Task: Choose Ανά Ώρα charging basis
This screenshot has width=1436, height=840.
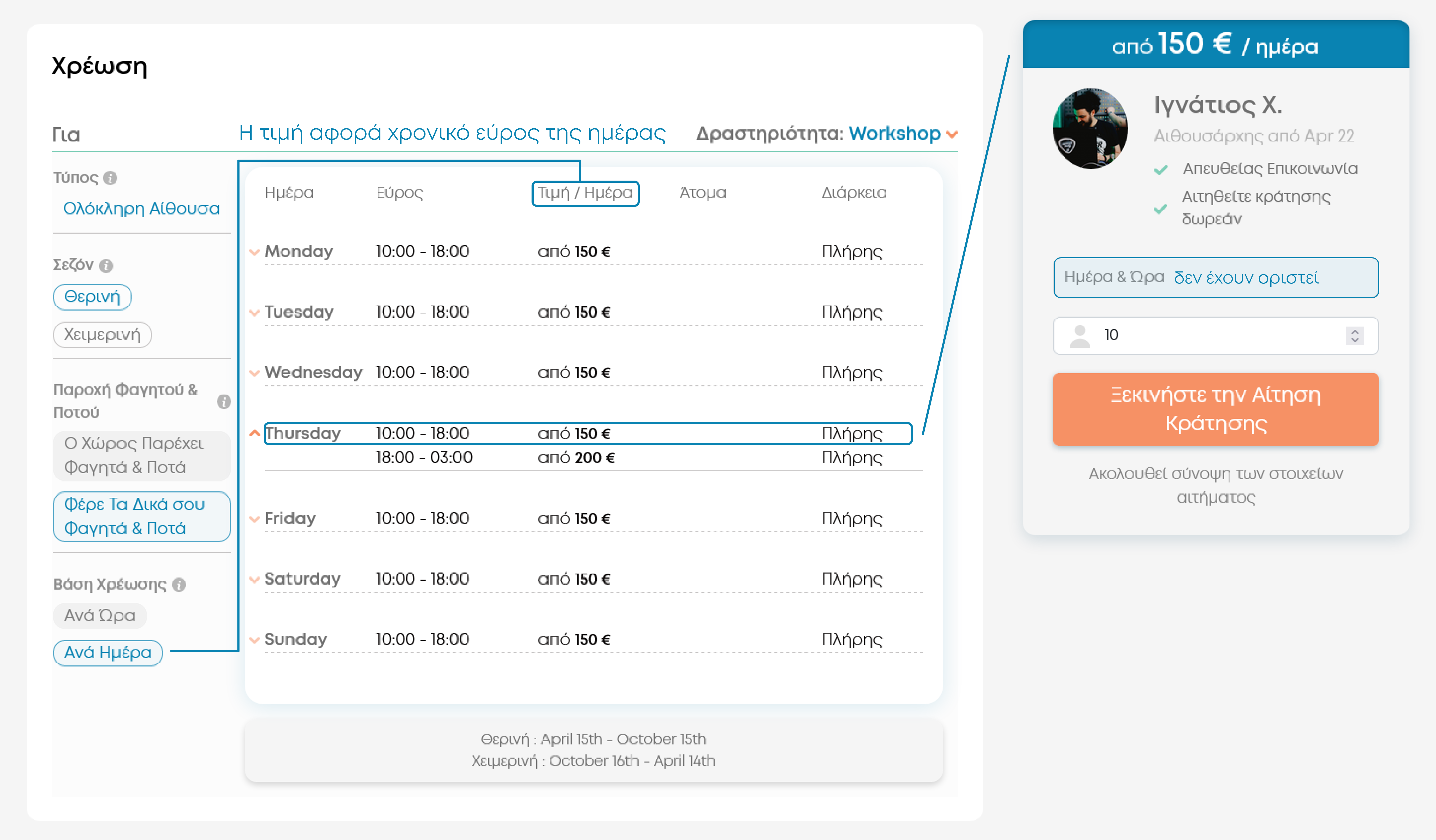Action: 100,616
